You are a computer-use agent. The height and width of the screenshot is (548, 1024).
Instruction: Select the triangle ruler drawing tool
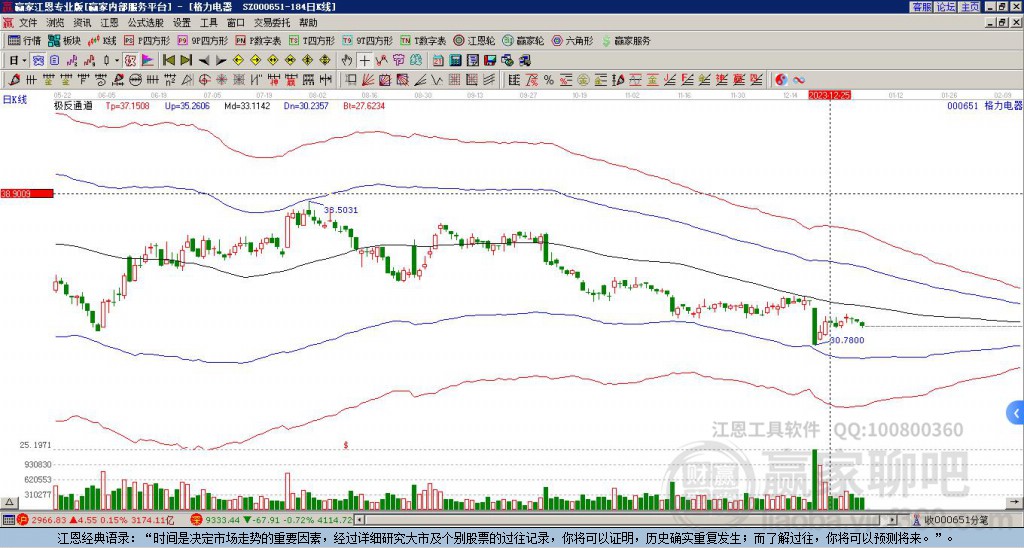(x=187, y=80)
